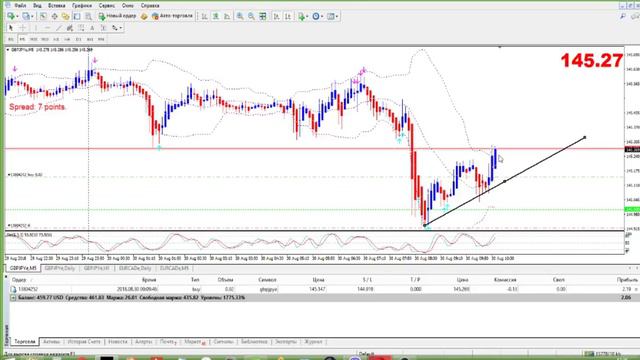Sort orders by Символ column header
The height and width of the screenshot is (360, 640).
point(267,280)
